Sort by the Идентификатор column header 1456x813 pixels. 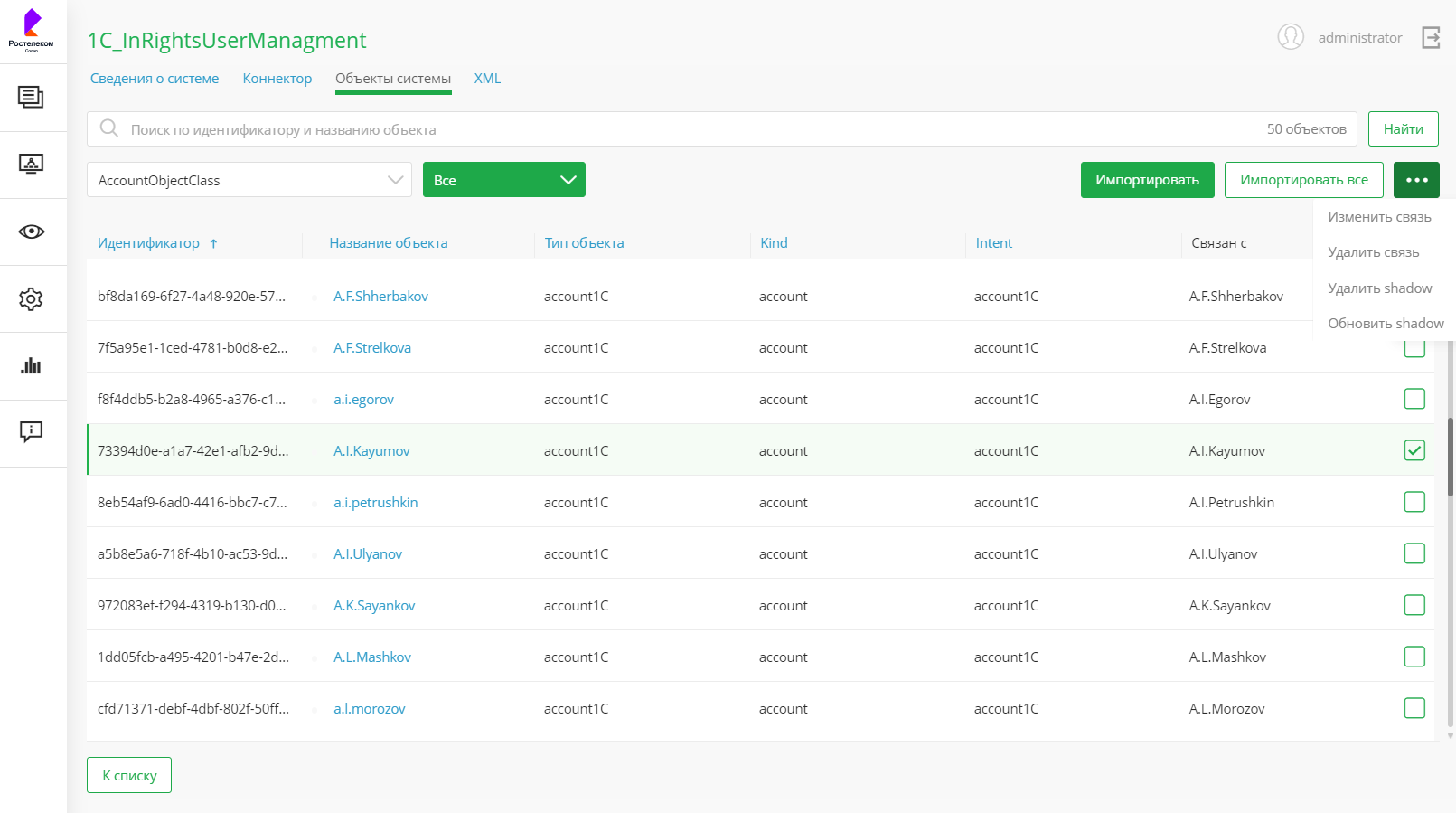148,243
